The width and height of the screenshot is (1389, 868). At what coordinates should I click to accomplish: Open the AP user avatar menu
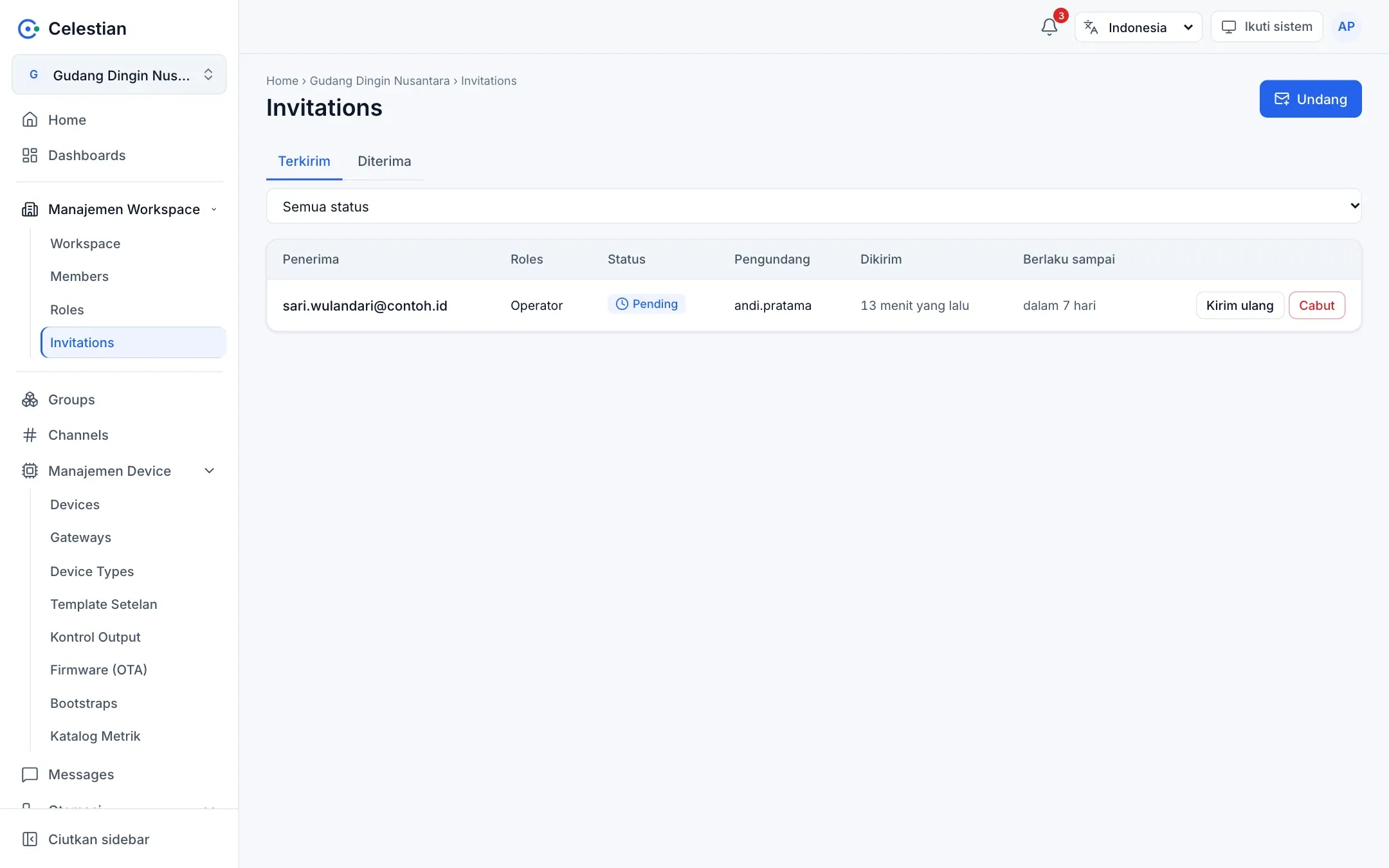tap(1346, 26)
